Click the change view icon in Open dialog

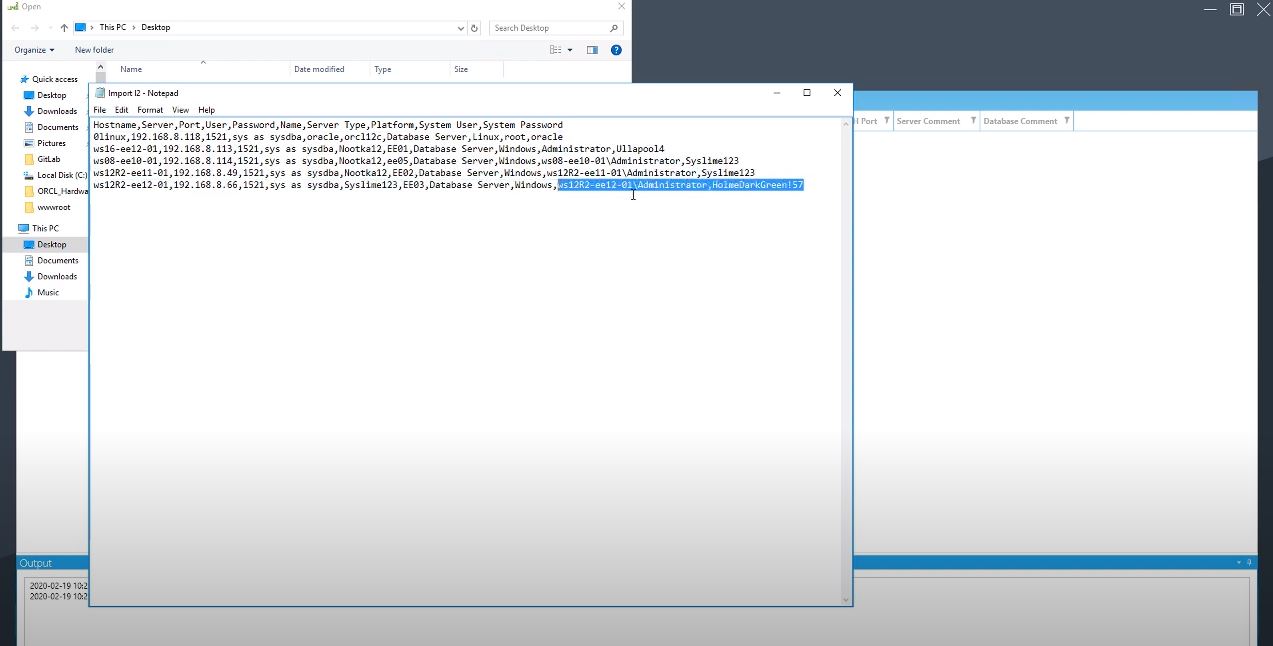(556, 50)
